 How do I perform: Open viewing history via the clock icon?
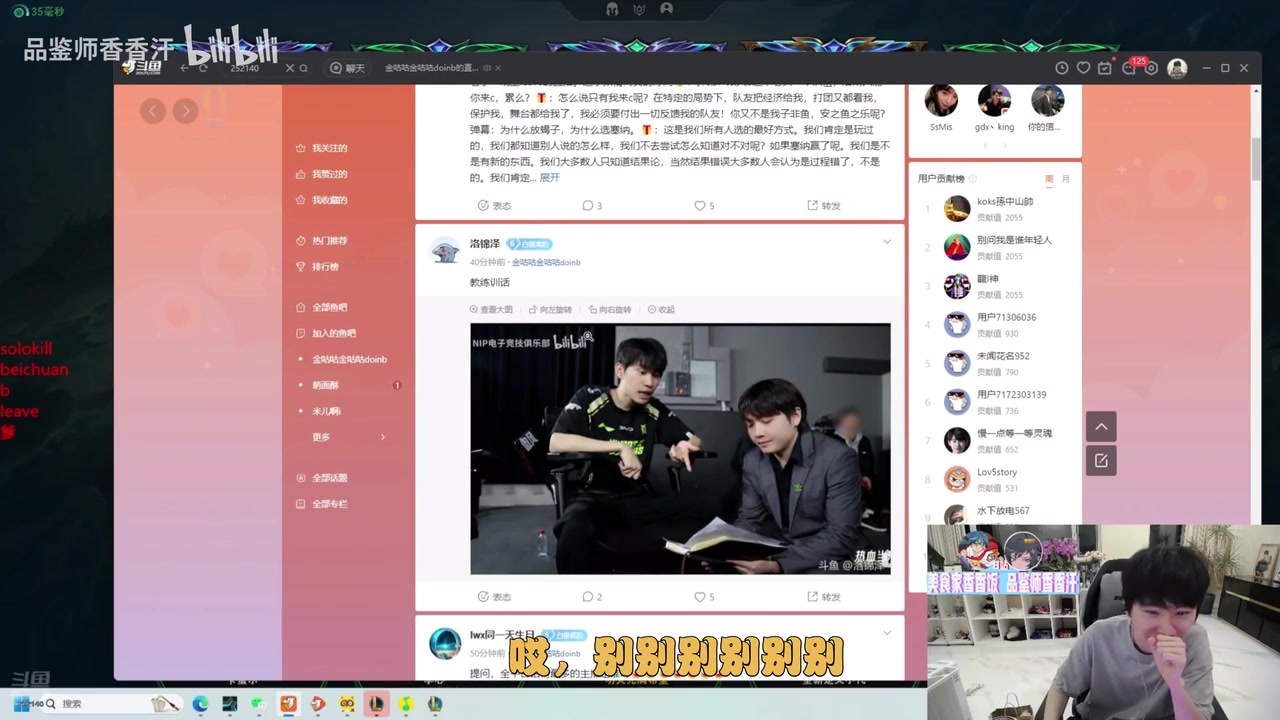1062,68
